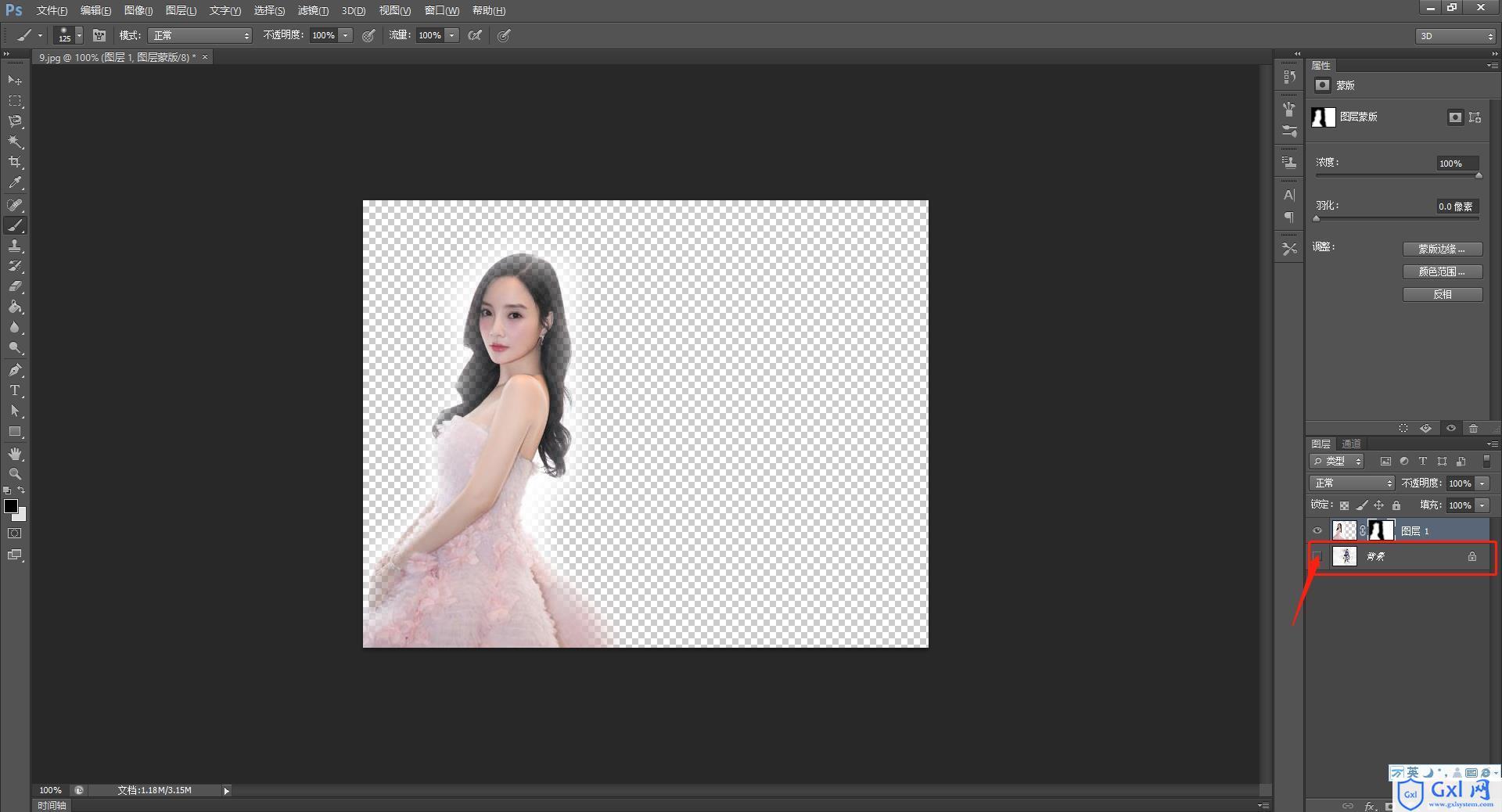
Task: Select the Blur tool
Action: click(15, 328)
